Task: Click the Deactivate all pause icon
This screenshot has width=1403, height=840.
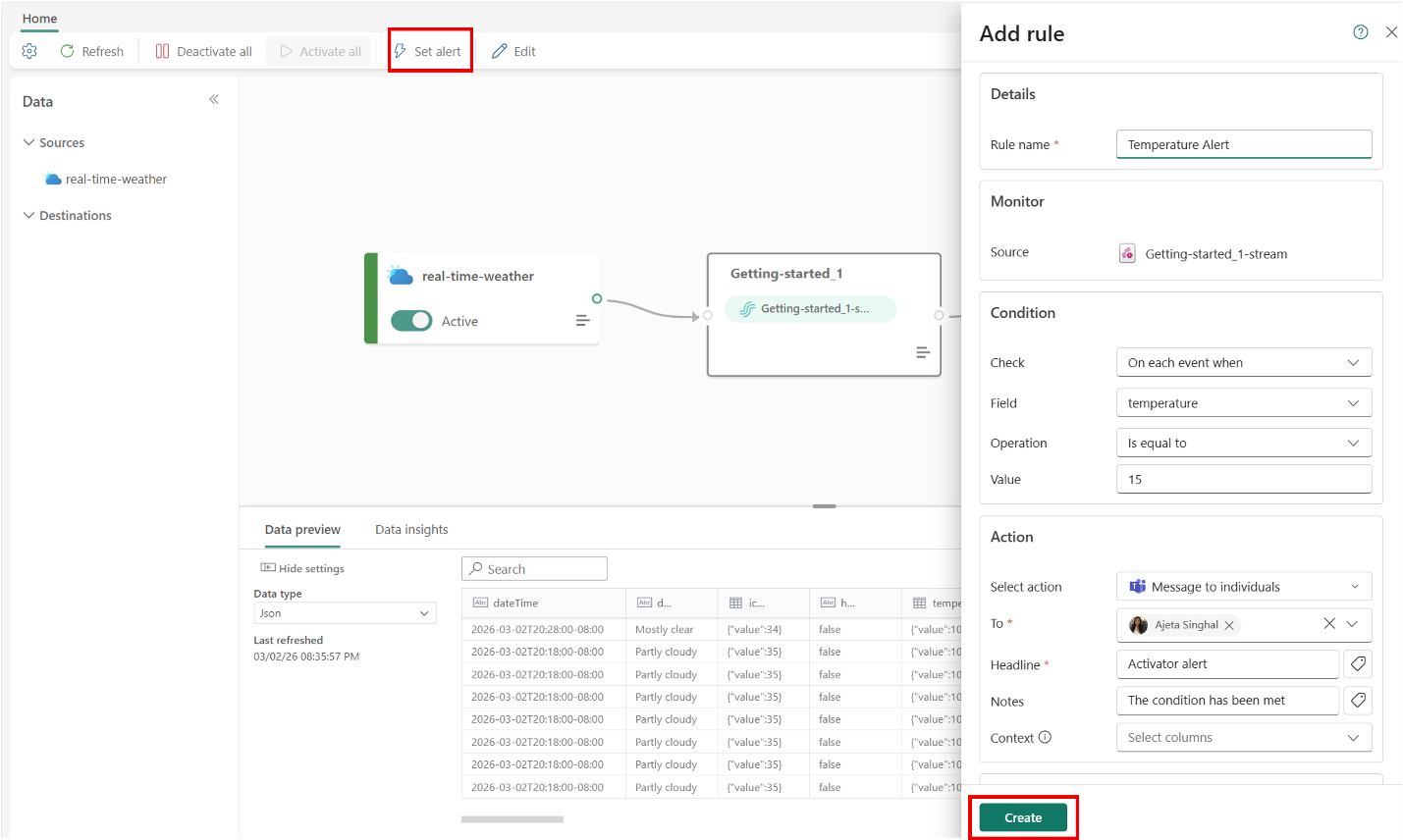Action: [163, 51]
